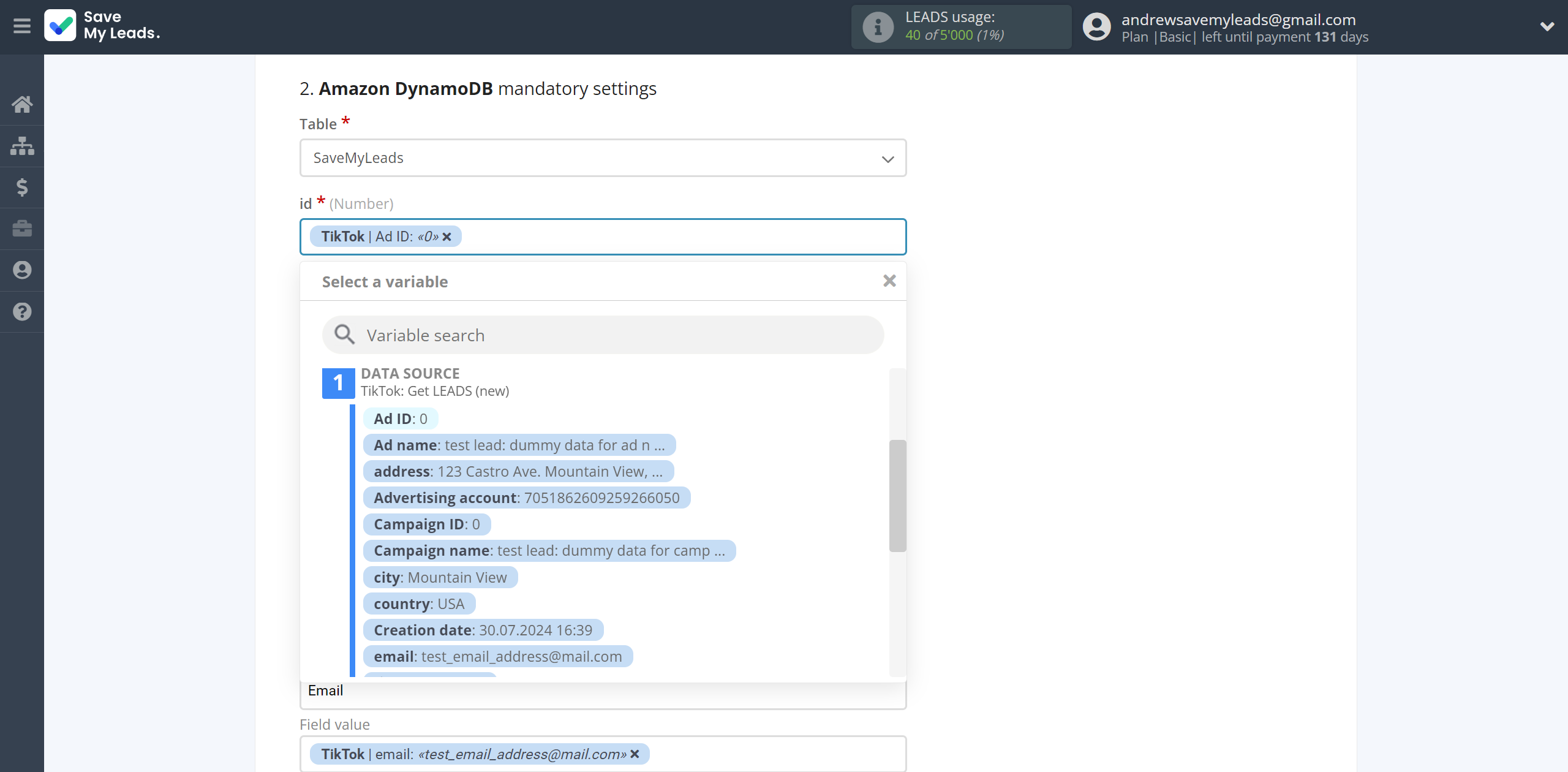Remove the TikTok Ad ID tag
The image size is (1568, 772).
(447, 237)
